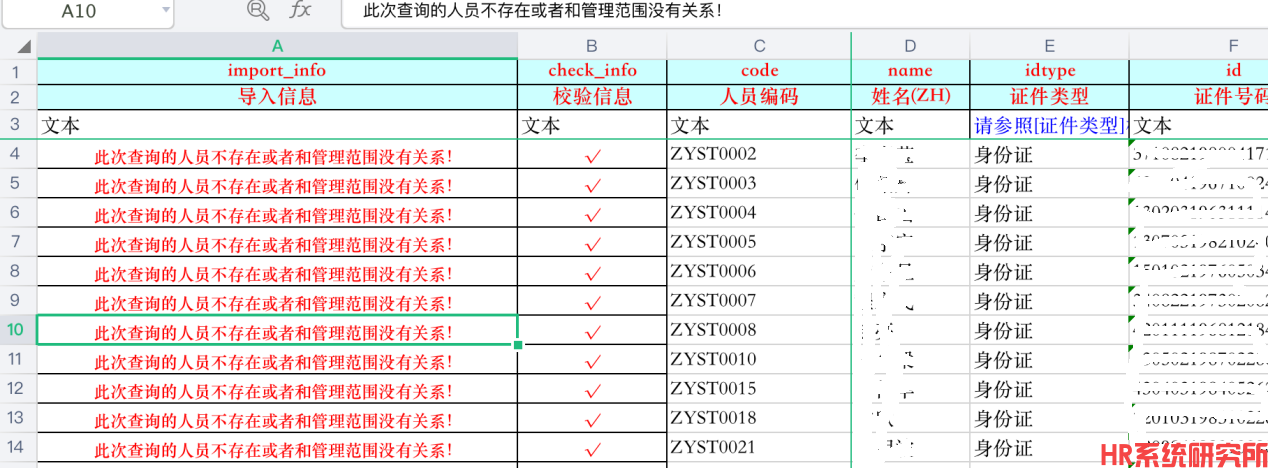Click cell ZYST0008

pyautogui.click(x=759, y=330)
